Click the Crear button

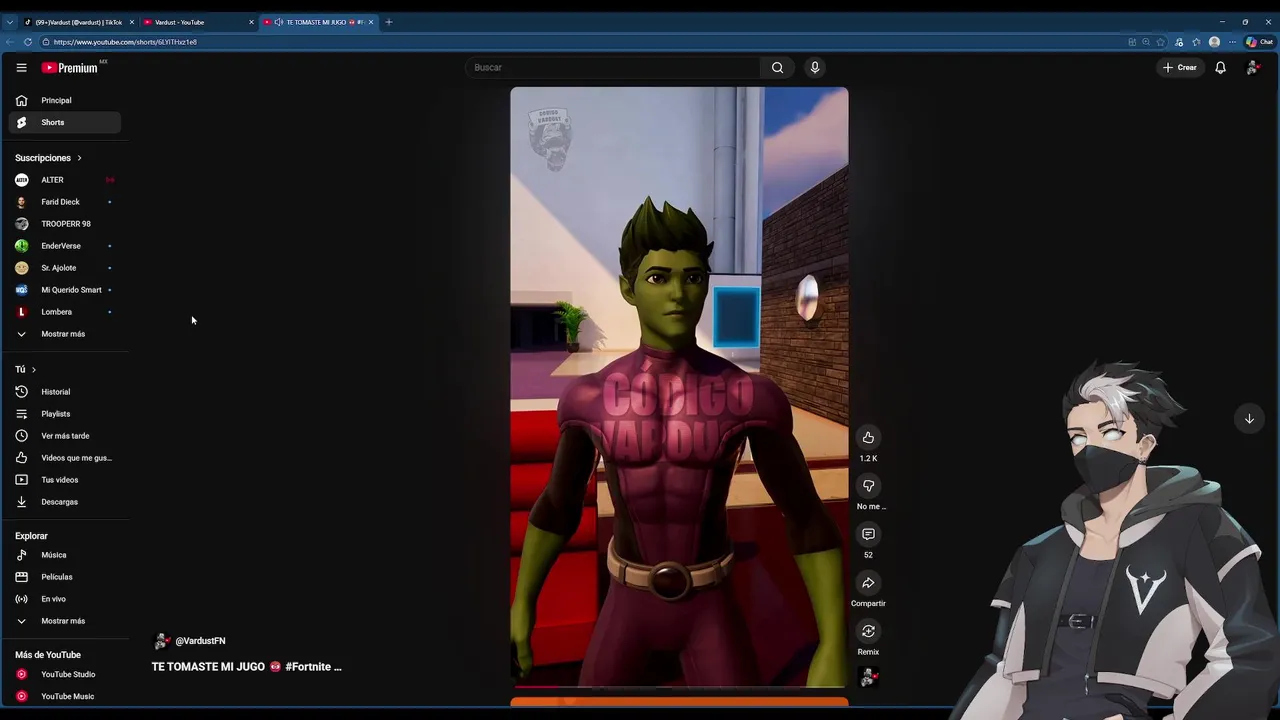click(x=1179, y=67)
